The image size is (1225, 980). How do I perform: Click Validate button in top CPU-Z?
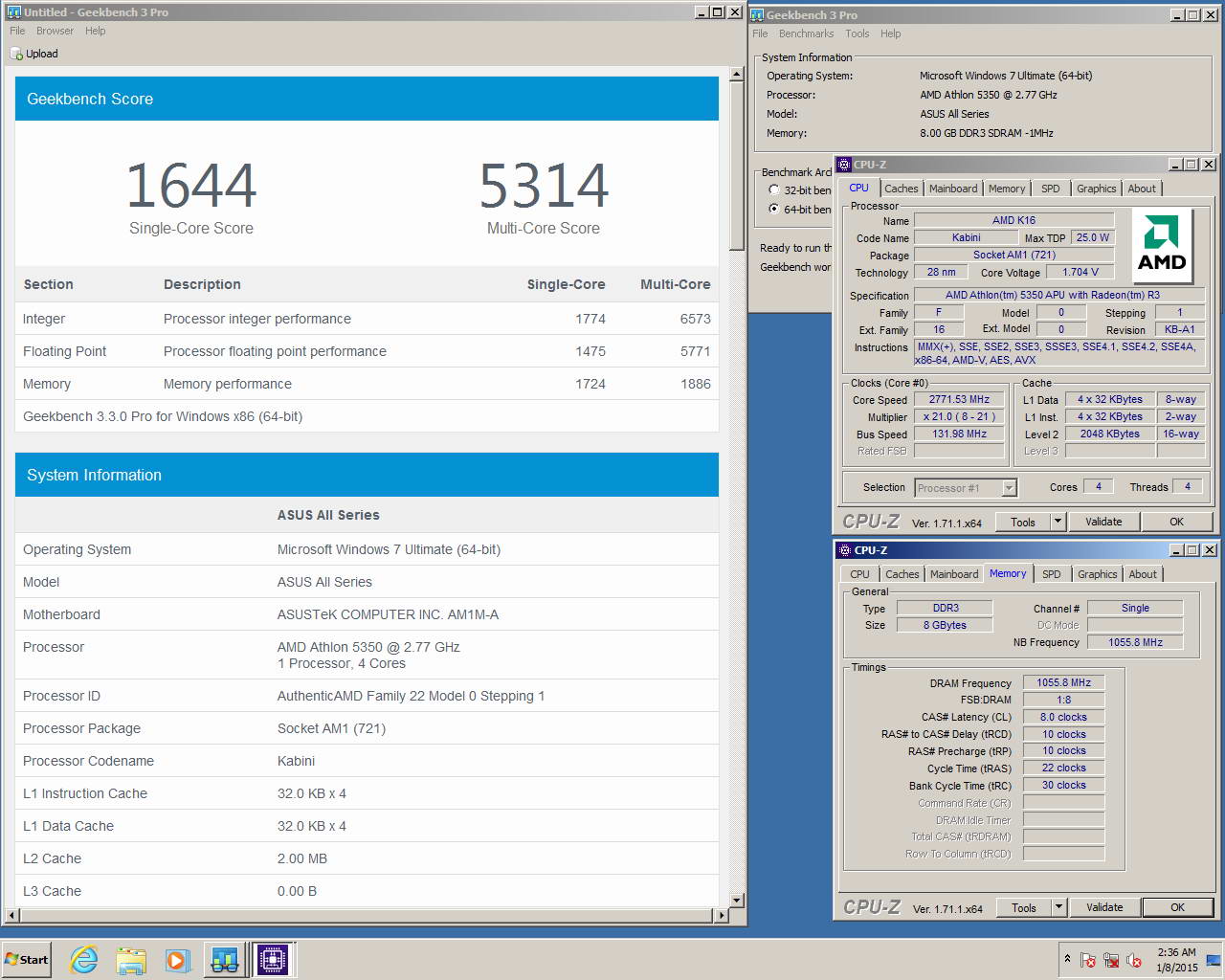[x=1103, y=522]
